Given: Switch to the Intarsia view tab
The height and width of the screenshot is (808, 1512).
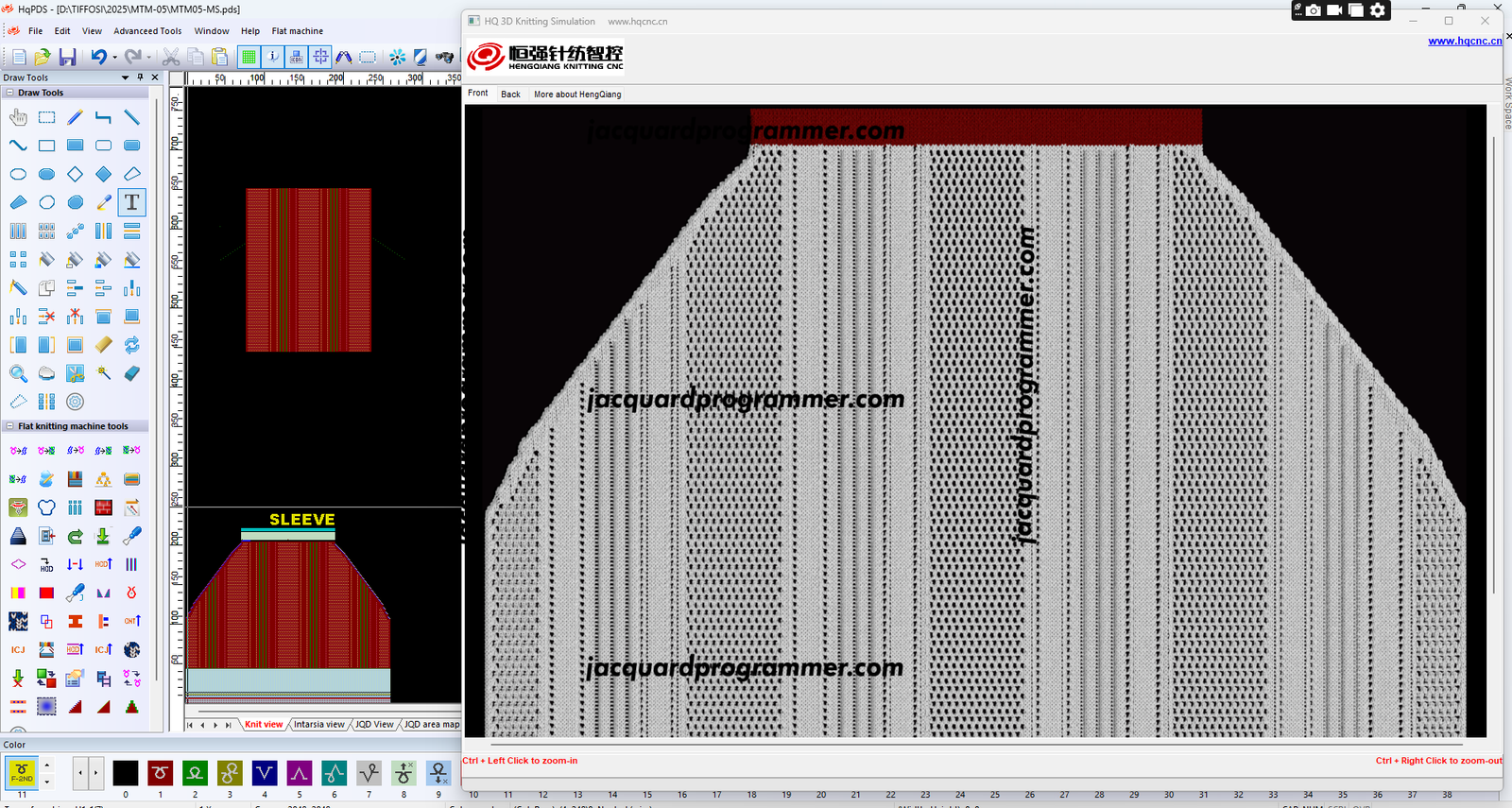Looking at the screenshot, I should [x=318, y=725].
